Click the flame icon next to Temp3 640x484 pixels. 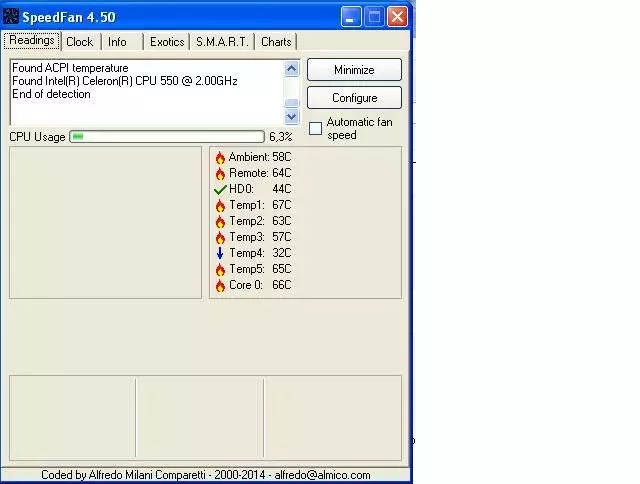(x=220, y=237)
